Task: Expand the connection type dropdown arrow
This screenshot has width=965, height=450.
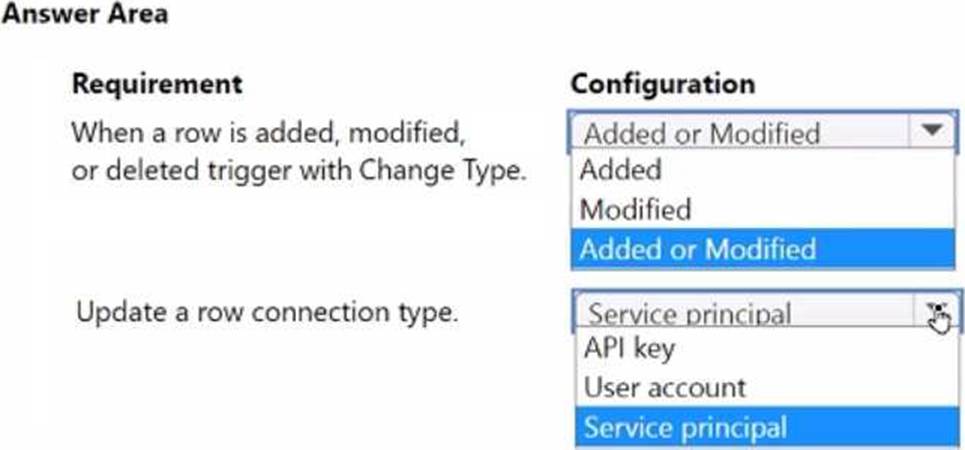Action: click(x=936, y=314)
